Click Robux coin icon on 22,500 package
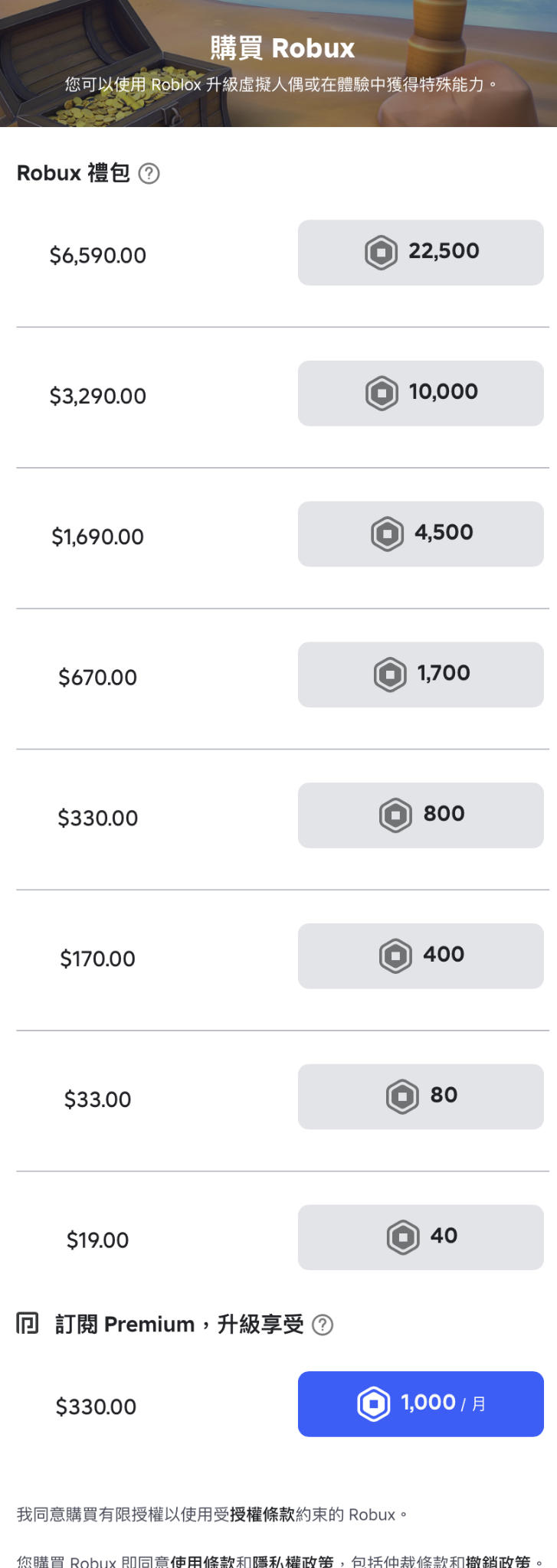557x1568 pixels. pos(381,253)
